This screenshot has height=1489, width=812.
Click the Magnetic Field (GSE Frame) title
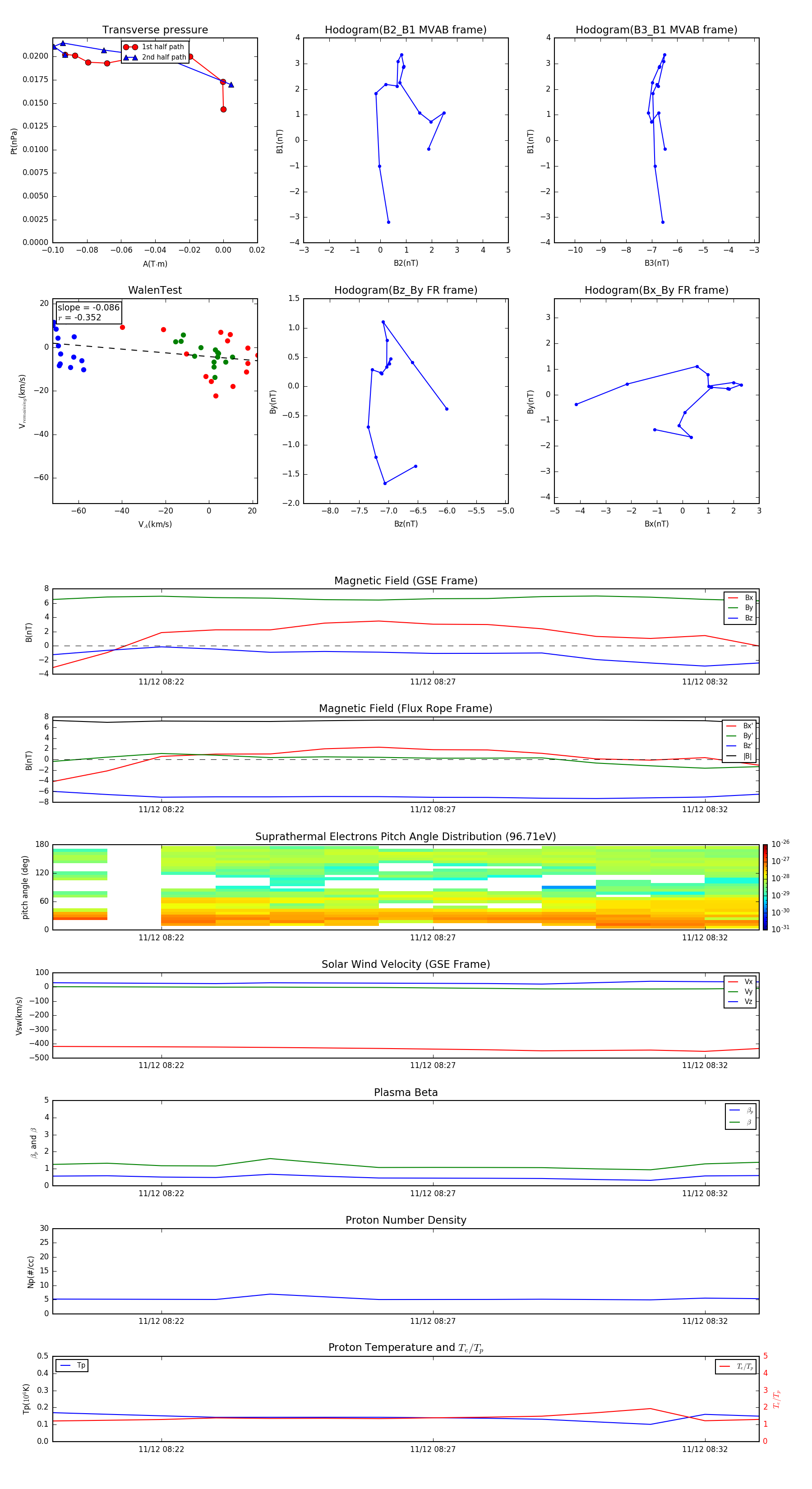tap(406, 581)
